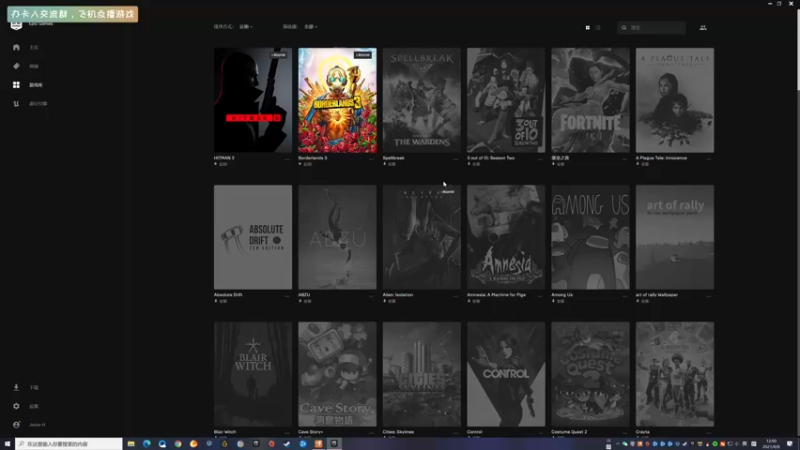Install ABZU via its install link

click(305, 301)
